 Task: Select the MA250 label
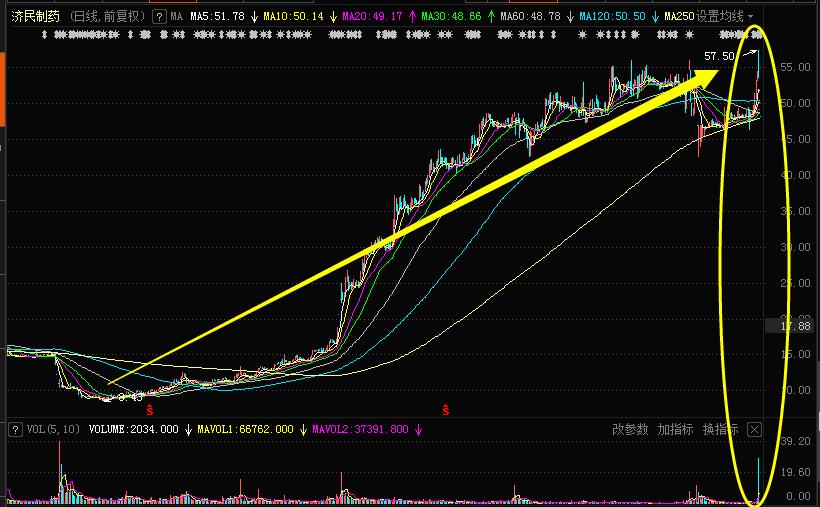(679, 17)
